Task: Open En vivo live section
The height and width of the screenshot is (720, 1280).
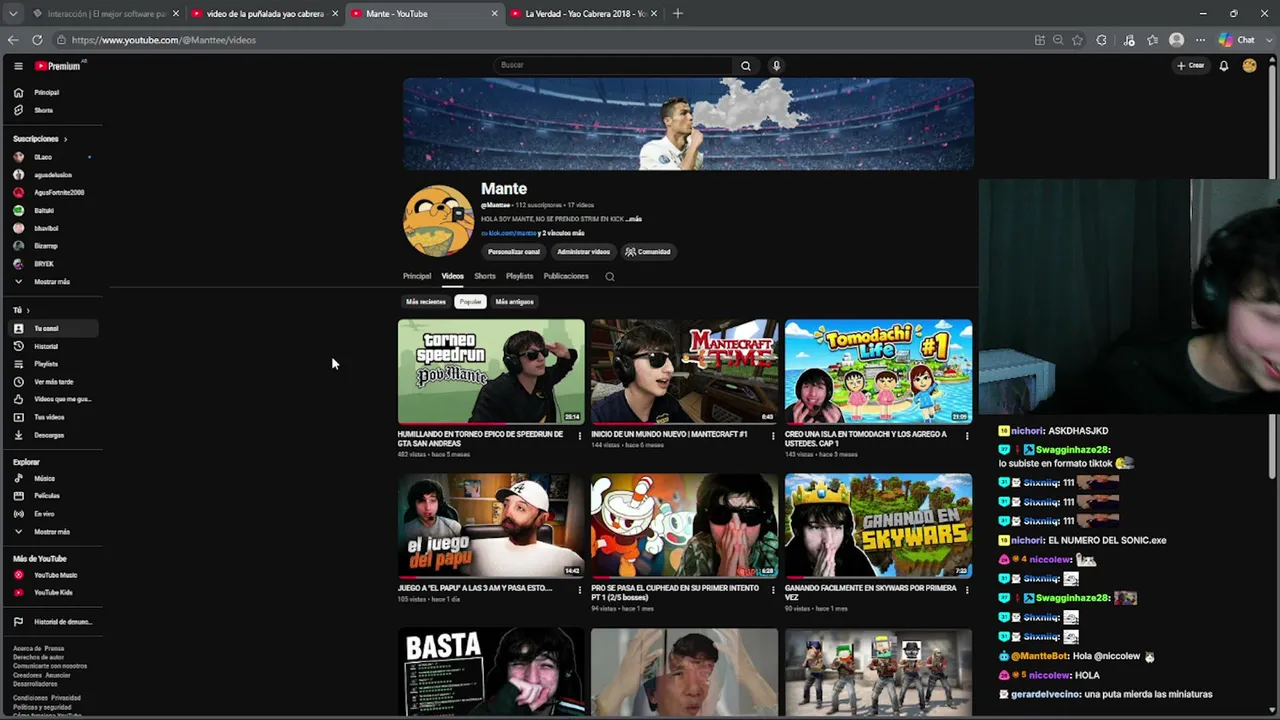Action: click(x=44, y=514)
